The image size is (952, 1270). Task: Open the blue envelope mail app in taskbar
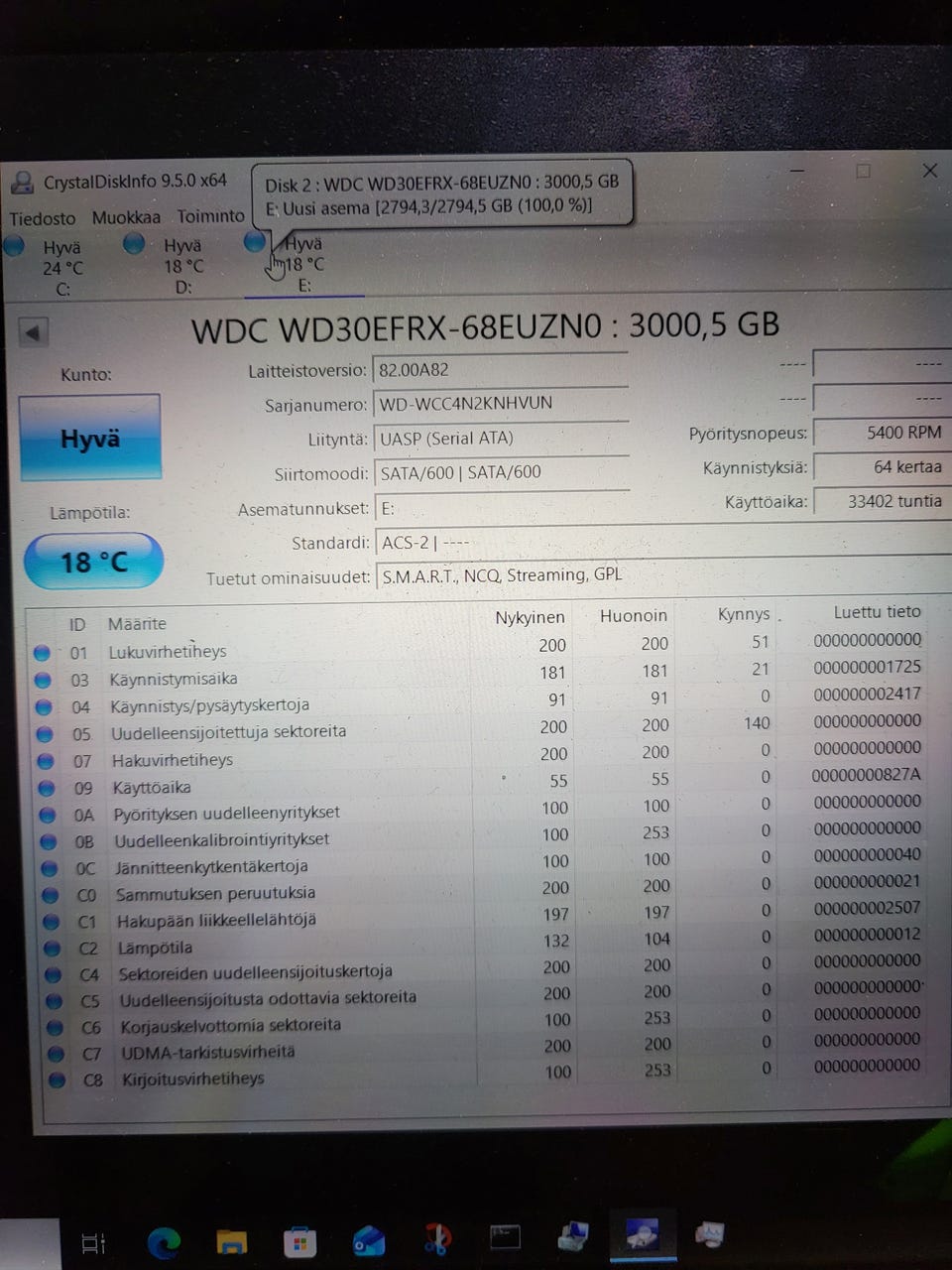(x=369, y=1240)
